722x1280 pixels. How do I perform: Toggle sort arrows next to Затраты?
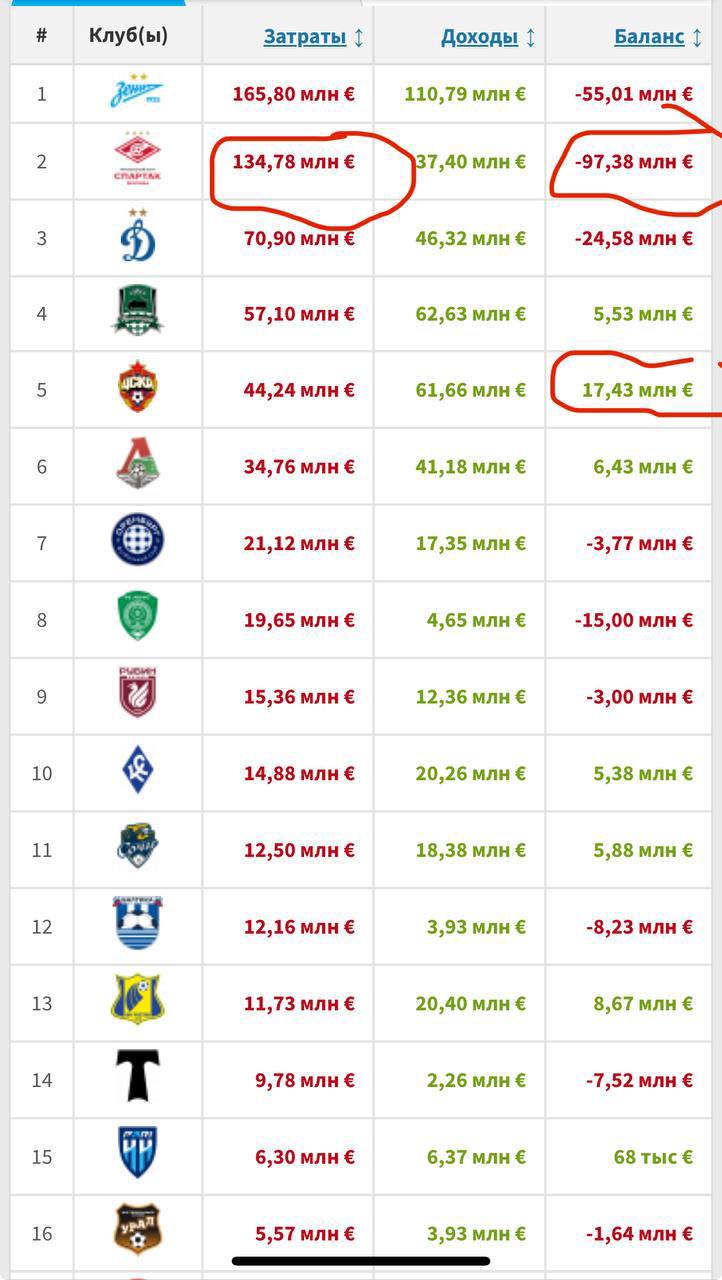tap(359, 37)
